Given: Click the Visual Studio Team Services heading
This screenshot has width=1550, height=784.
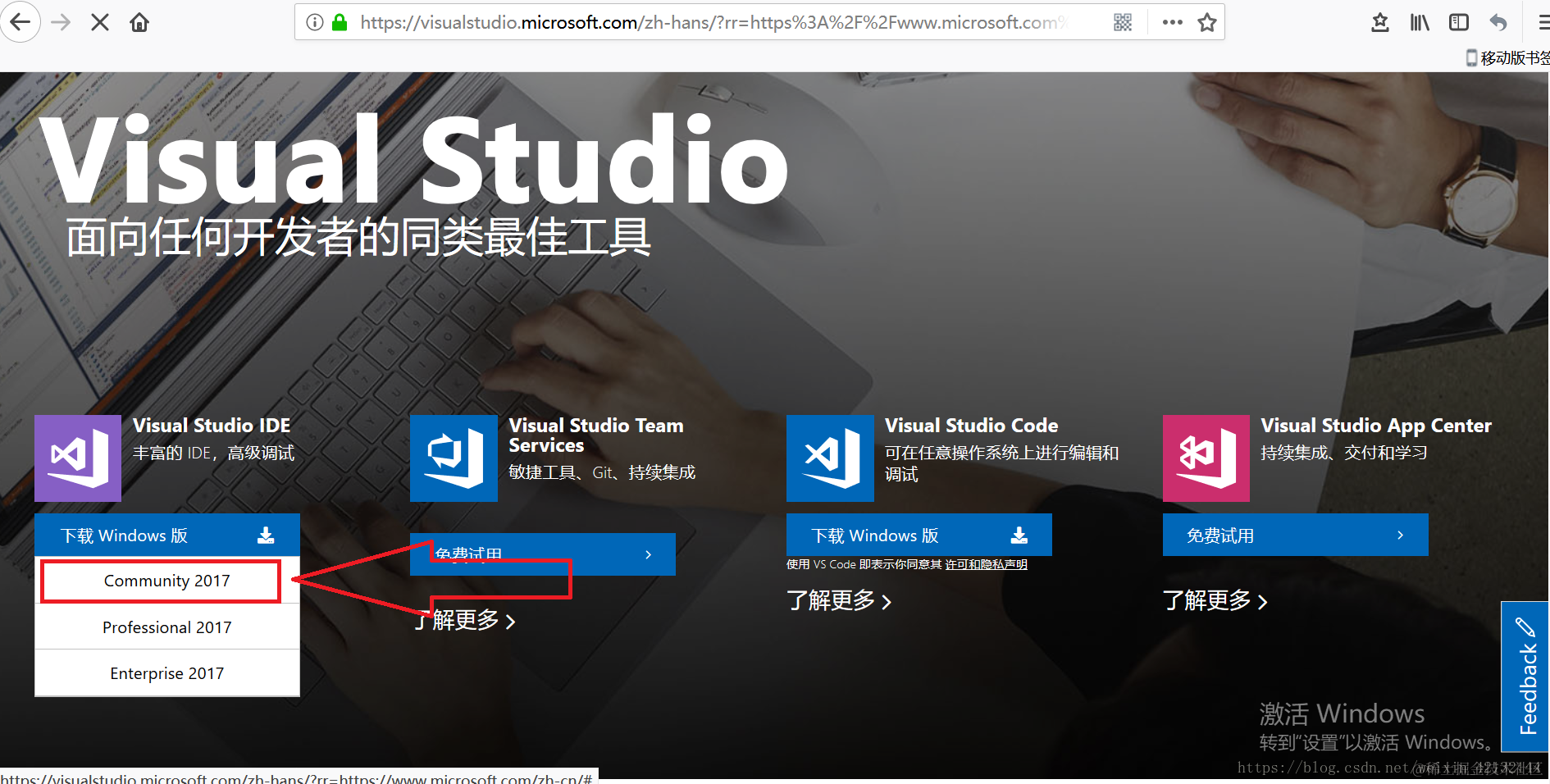Looking at the screenshot, I should (x=596, y=435).
